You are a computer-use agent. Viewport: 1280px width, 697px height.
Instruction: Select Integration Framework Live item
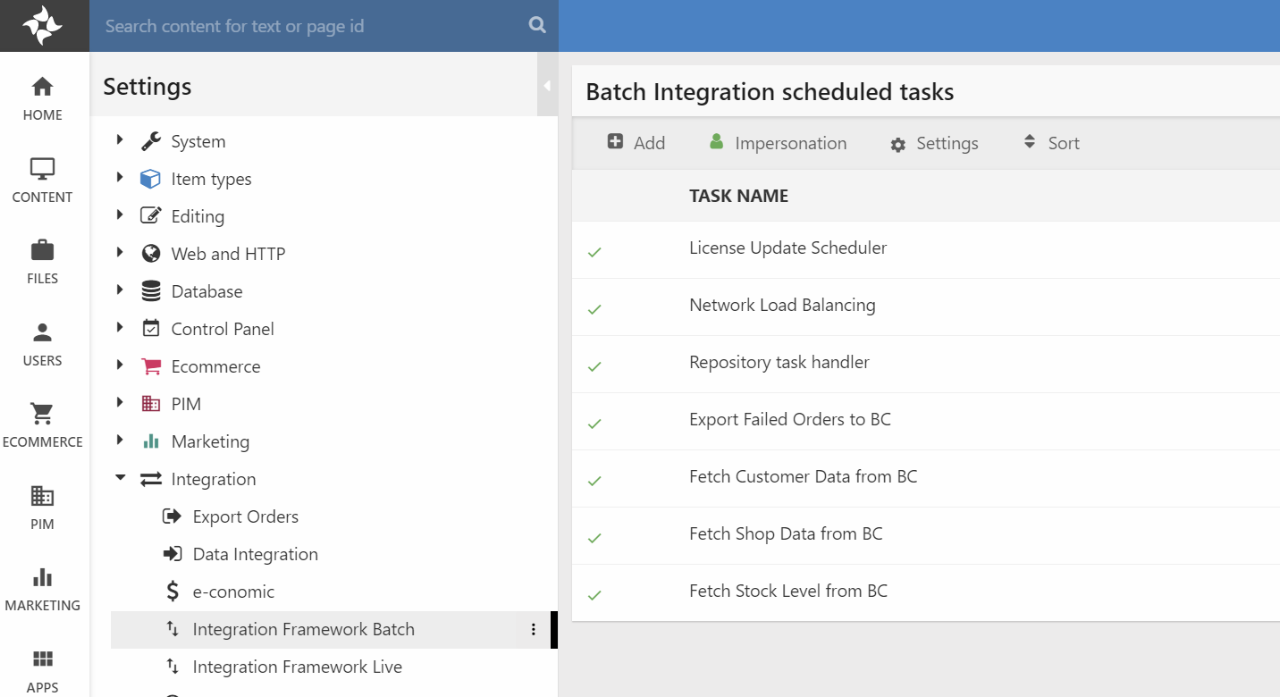click(x=296, y=667)
